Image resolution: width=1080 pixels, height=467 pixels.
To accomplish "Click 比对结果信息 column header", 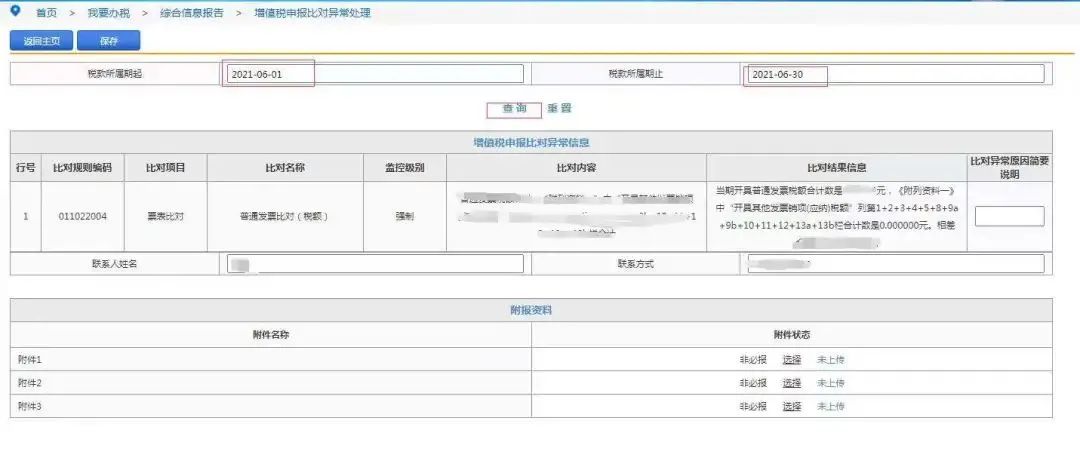I will (x=837, y=167).
